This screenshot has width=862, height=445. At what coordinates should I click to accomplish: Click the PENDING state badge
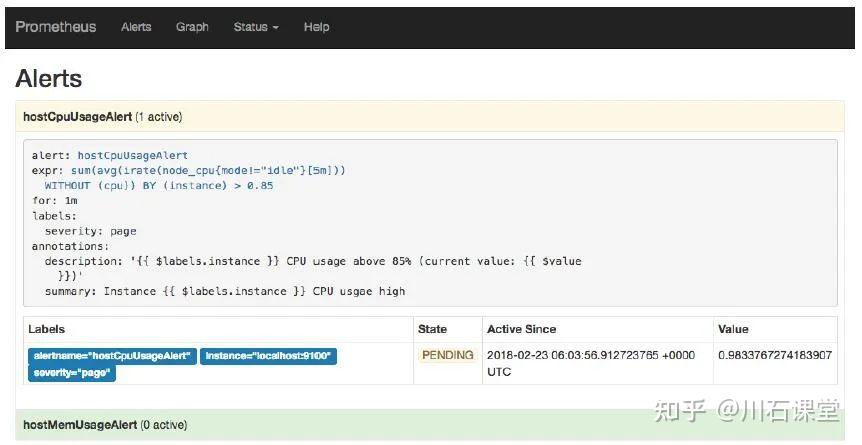click(x=447, y=355)
